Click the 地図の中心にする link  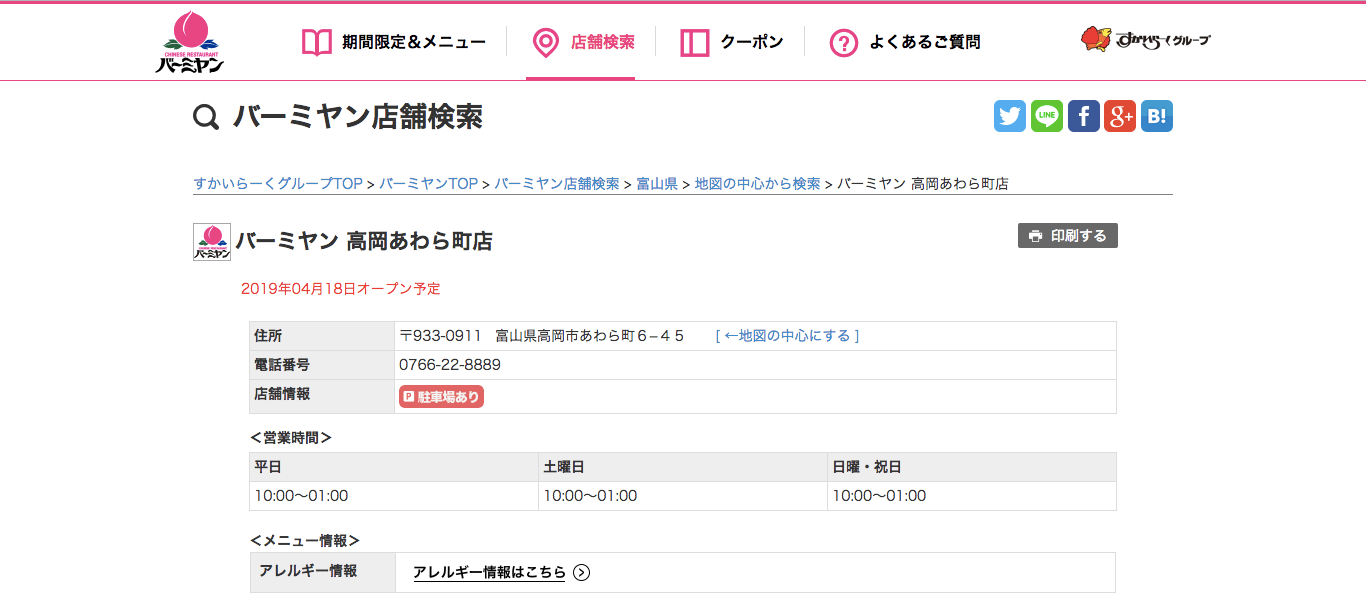(787, 336)
